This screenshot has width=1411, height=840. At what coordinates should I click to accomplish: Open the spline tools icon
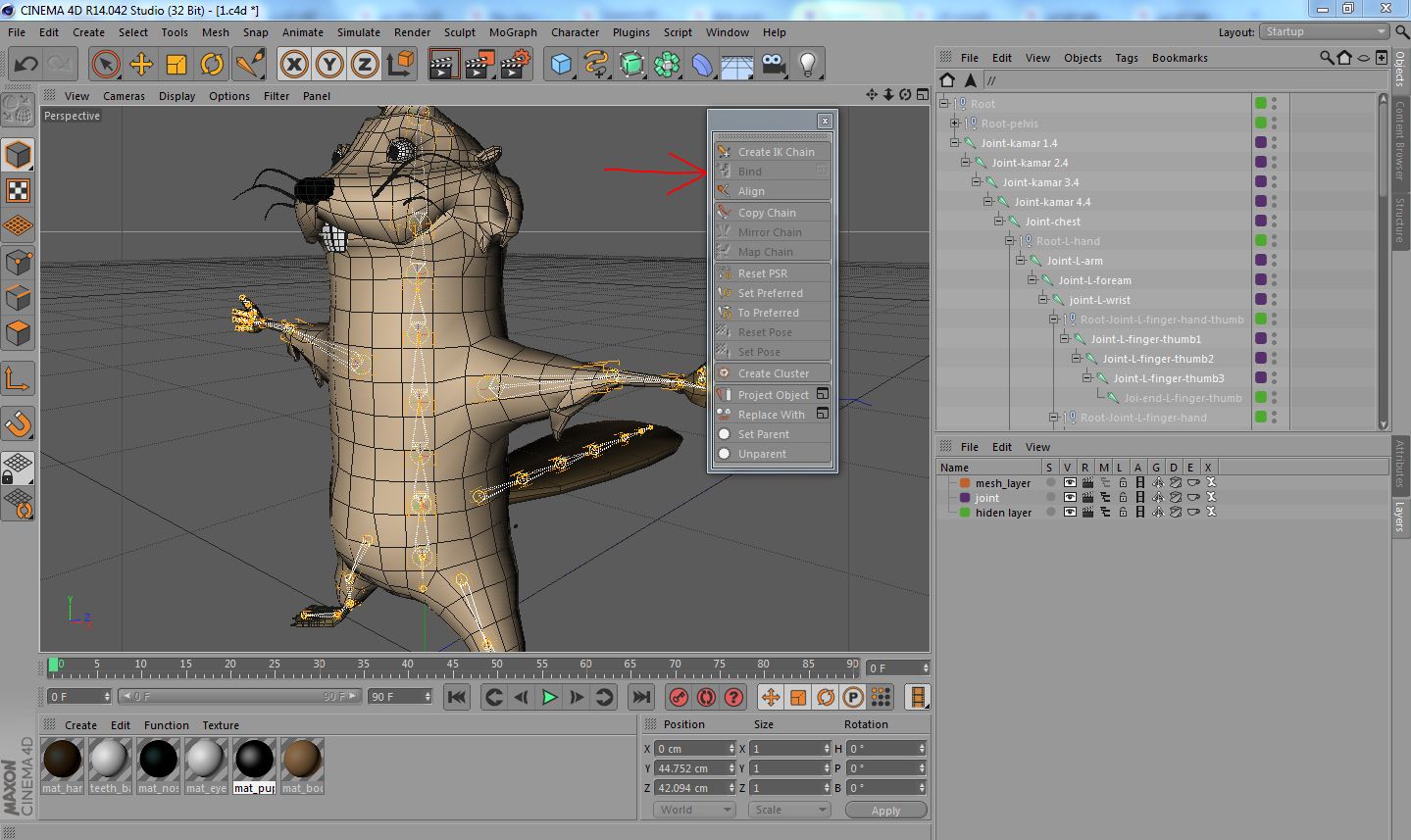click(596, 65)
